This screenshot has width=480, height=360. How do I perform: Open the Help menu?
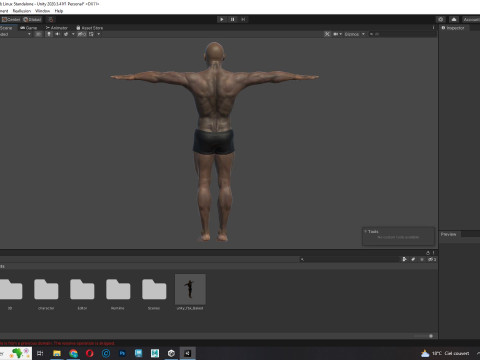pos(59,11)
